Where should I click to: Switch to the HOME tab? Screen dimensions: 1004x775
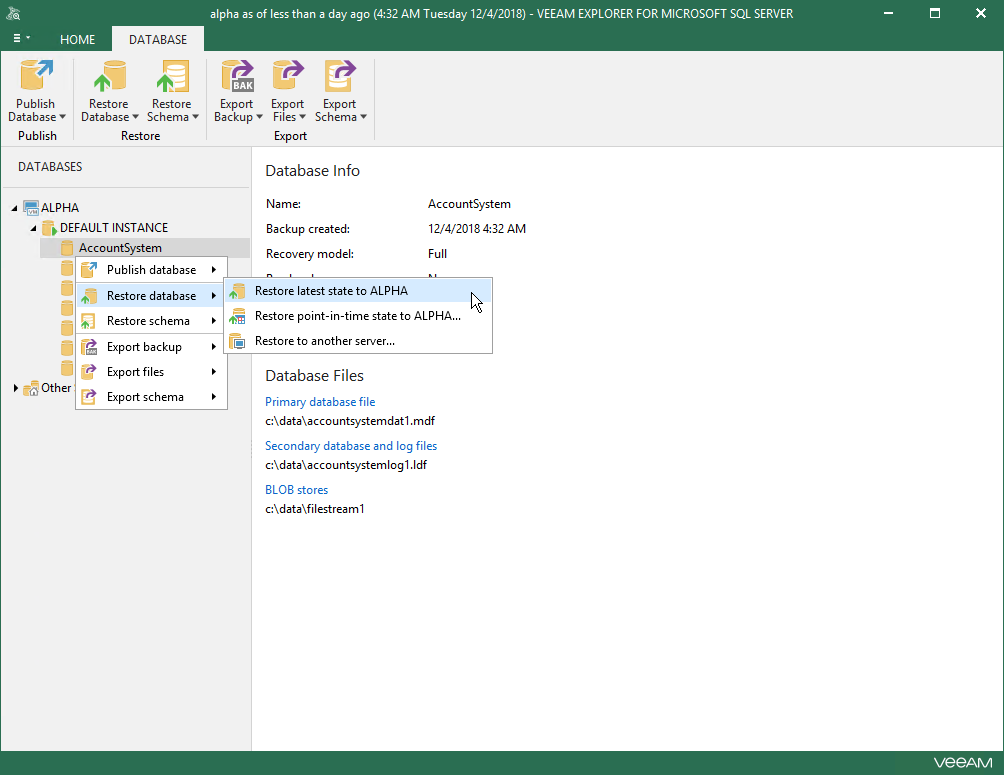point(77,40)
